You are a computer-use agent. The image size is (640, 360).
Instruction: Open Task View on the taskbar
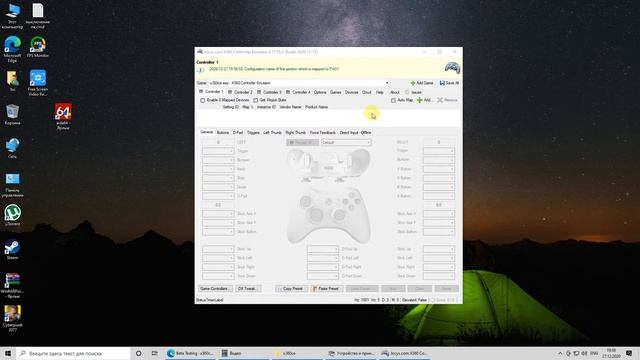154,353
